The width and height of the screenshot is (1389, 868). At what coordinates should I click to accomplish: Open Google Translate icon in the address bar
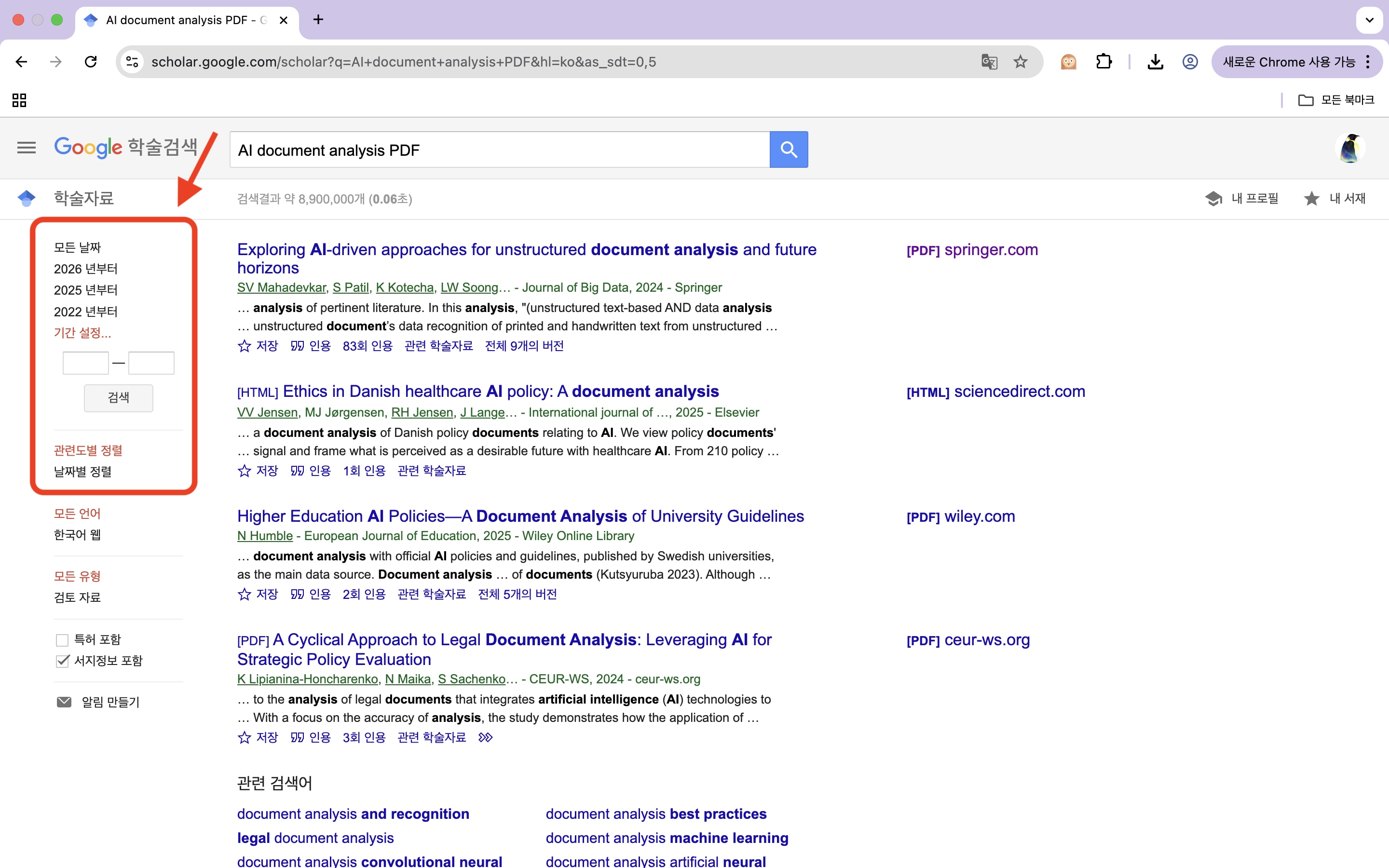(x=988, y=61)
